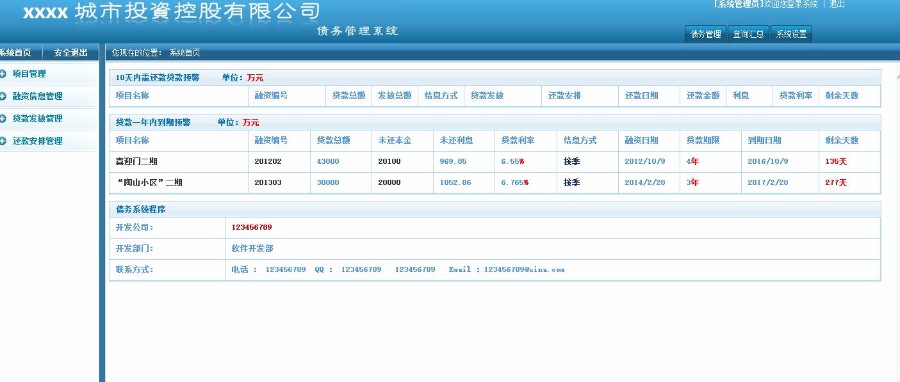Click unpaid interest 1052.06

point(456,183)
